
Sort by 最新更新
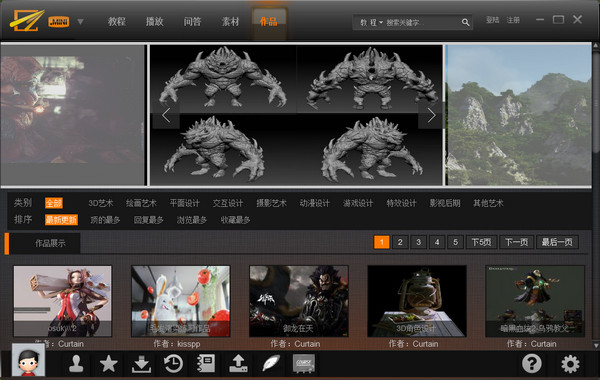tap(61, 220)
